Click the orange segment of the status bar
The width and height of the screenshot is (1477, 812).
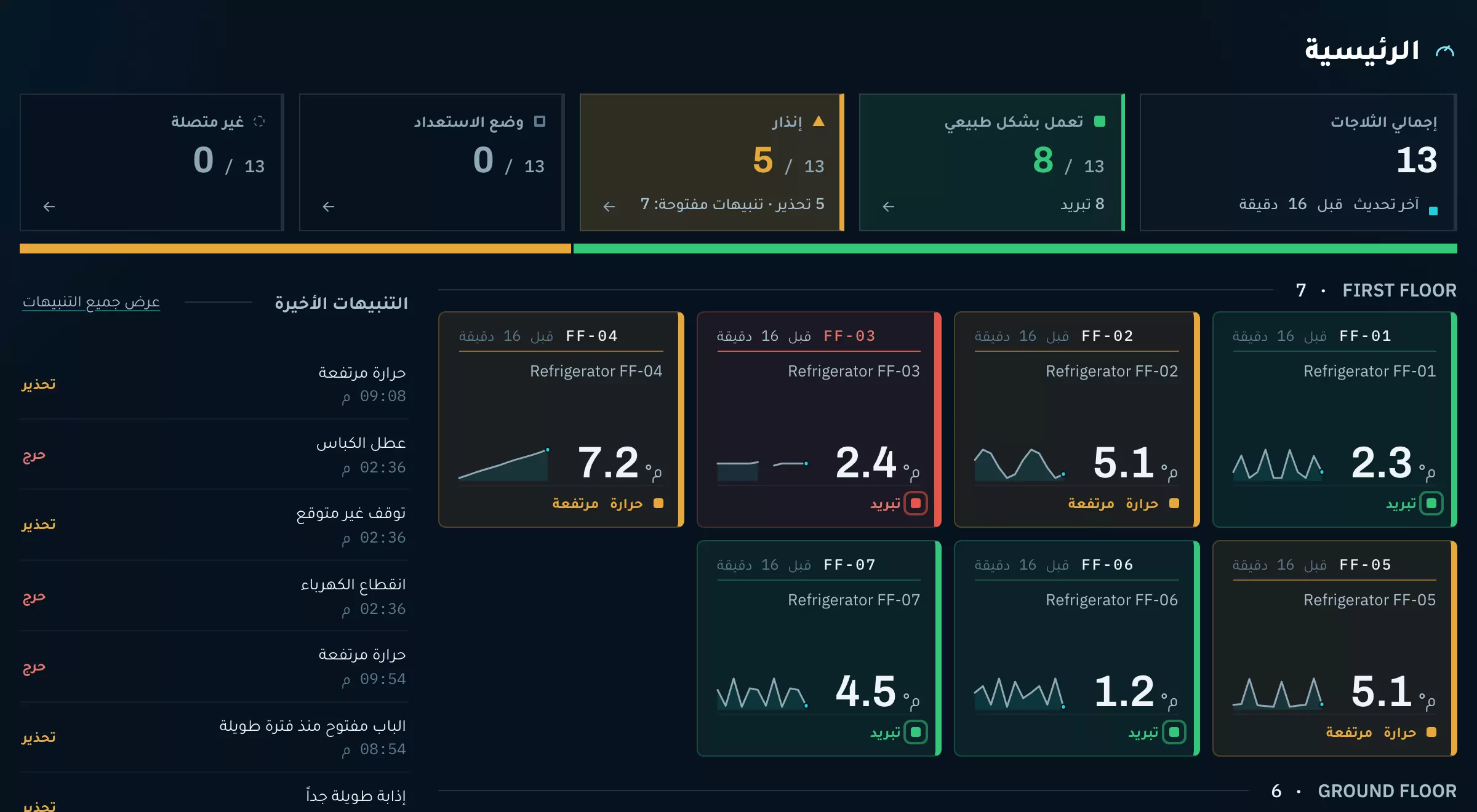(x=295, y=249)
